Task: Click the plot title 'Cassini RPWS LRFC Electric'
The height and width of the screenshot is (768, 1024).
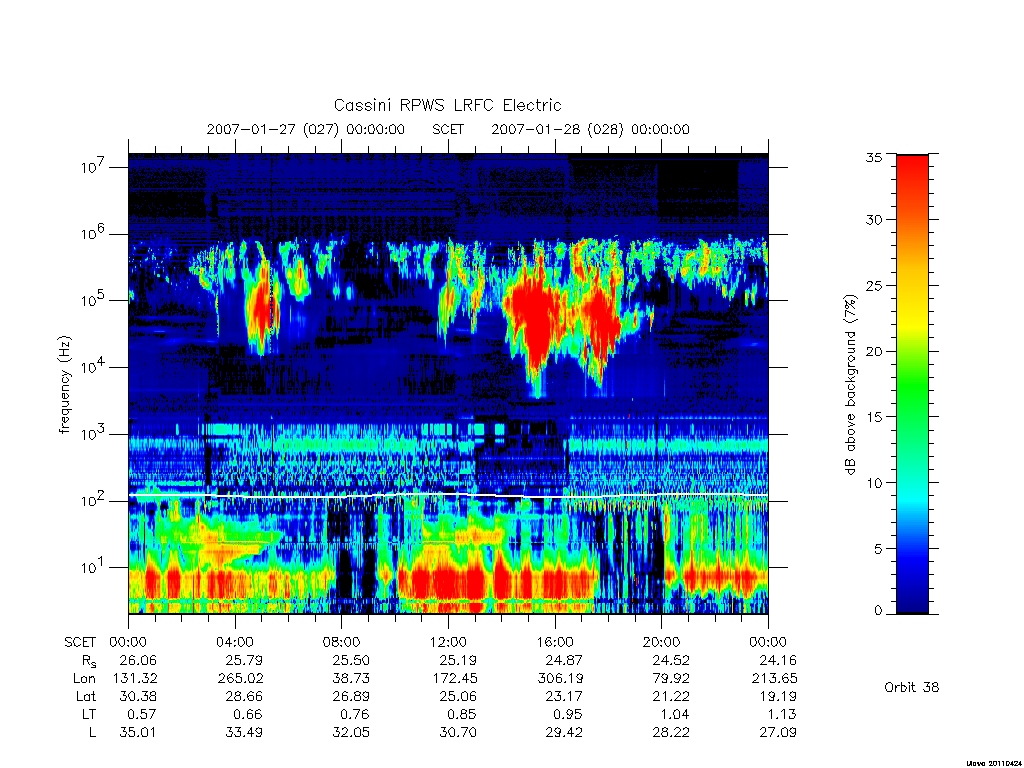Action: click(x=447, y=105)
